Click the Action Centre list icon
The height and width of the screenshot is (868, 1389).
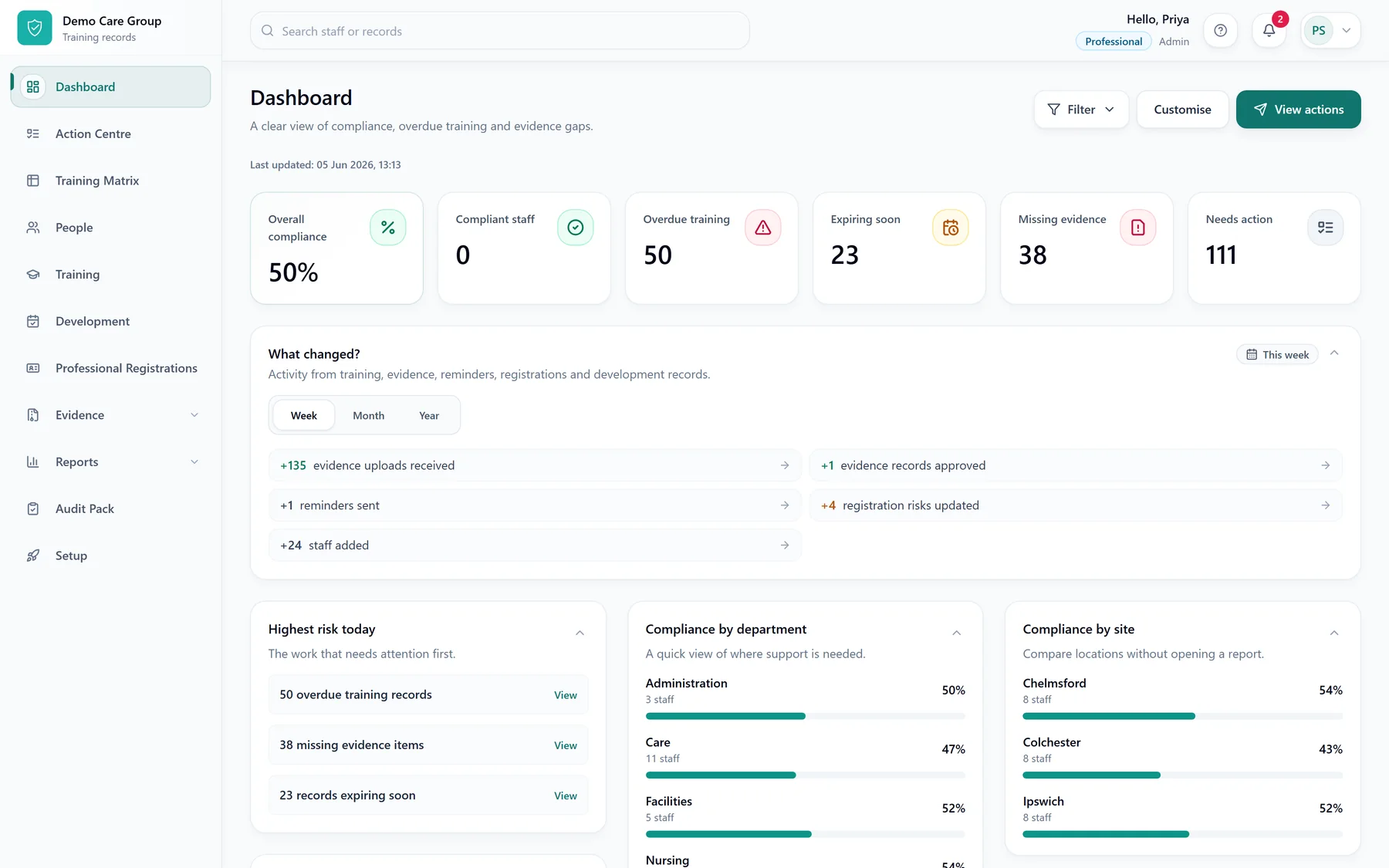33,133
